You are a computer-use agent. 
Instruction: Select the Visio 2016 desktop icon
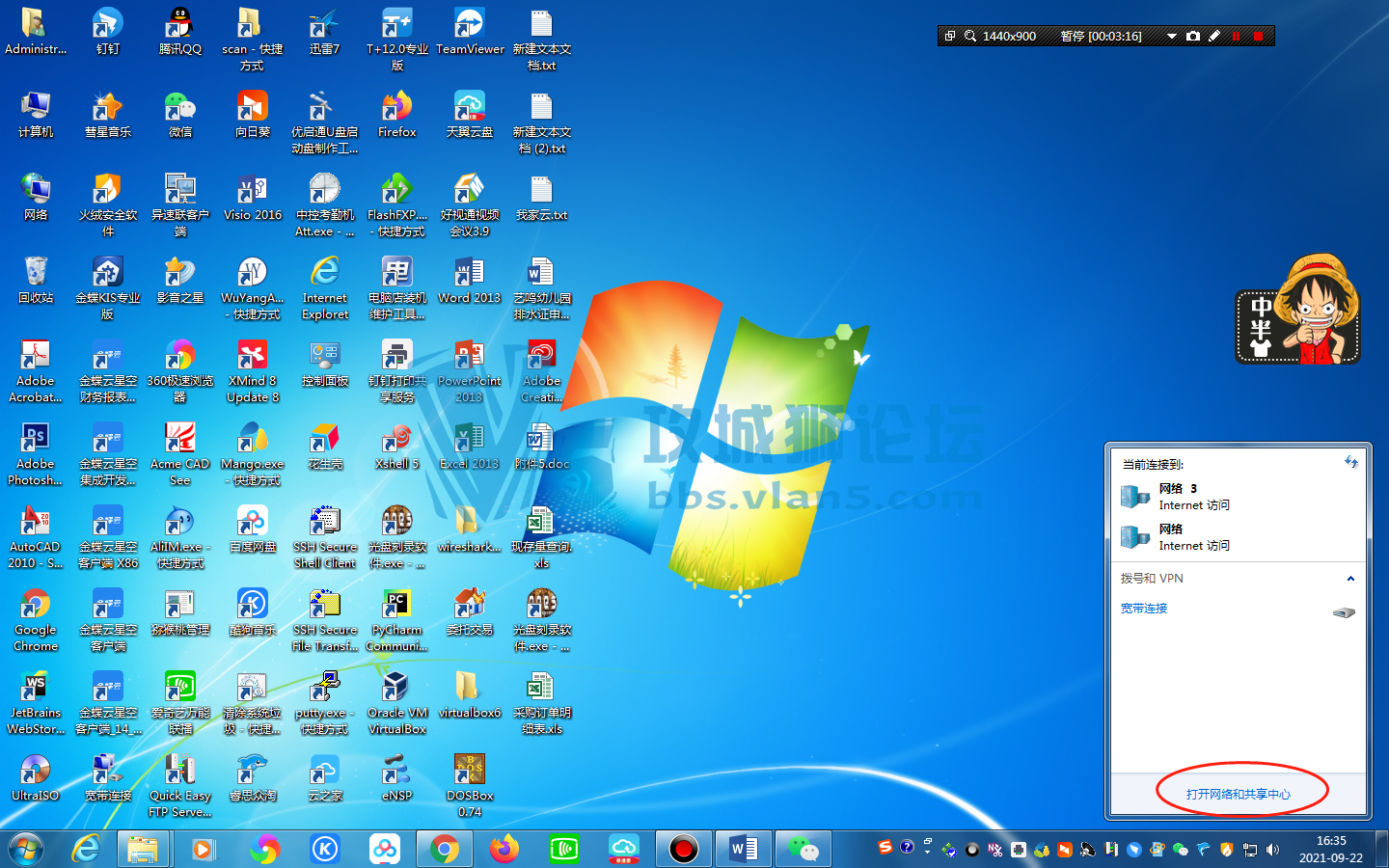[252, 198]
